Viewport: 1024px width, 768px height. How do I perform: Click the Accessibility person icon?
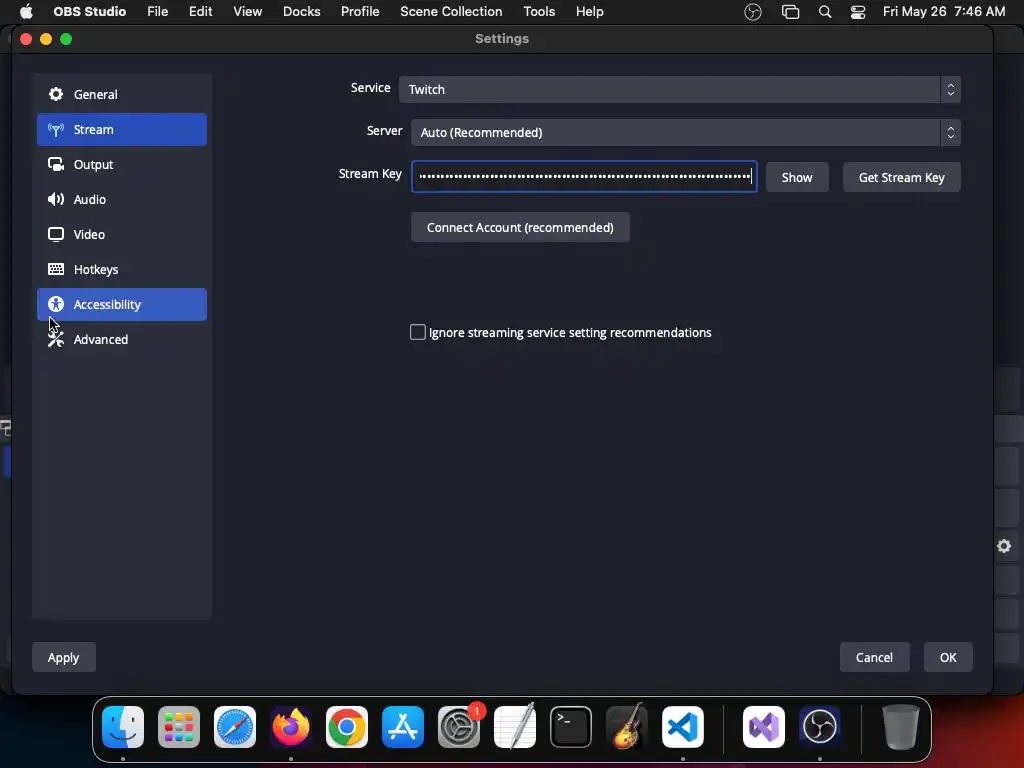point(56,304)
